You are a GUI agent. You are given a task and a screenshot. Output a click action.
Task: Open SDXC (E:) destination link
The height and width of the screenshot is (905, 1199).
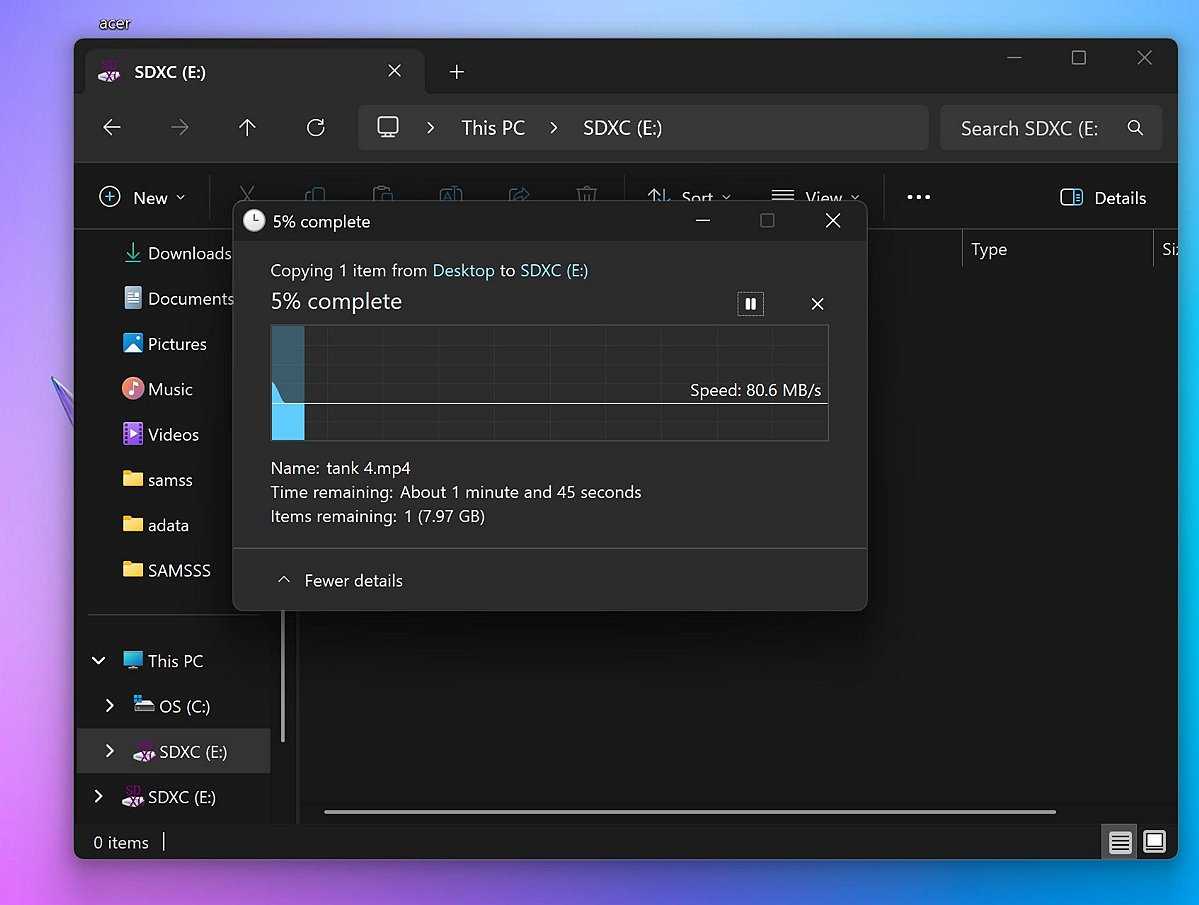coord(553,271)
